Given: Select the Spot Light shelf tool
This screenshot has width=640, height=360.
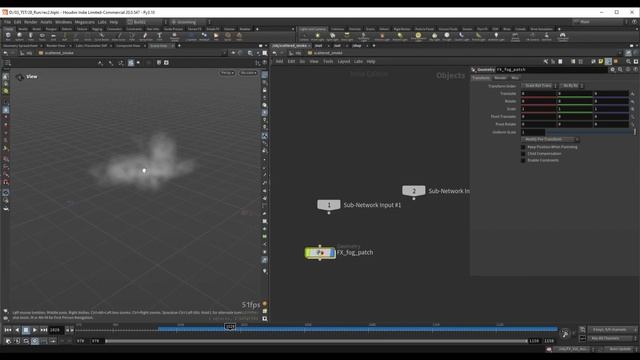Looking at the screenshot, I should point(332,37).
